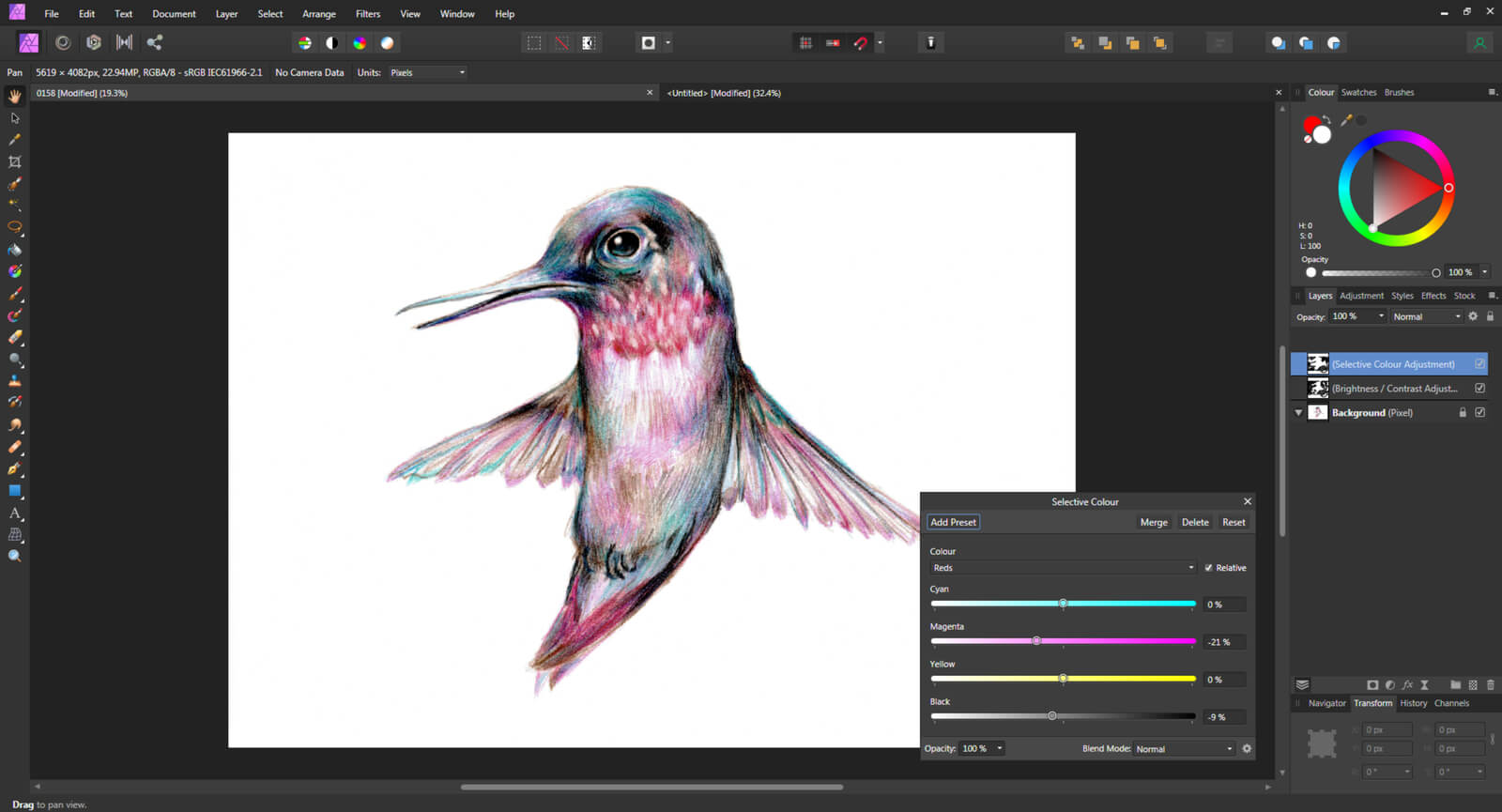Apply Auto Levels from toolbar
Viewport: 1502px width, 812px height.
tap(304, 43)
